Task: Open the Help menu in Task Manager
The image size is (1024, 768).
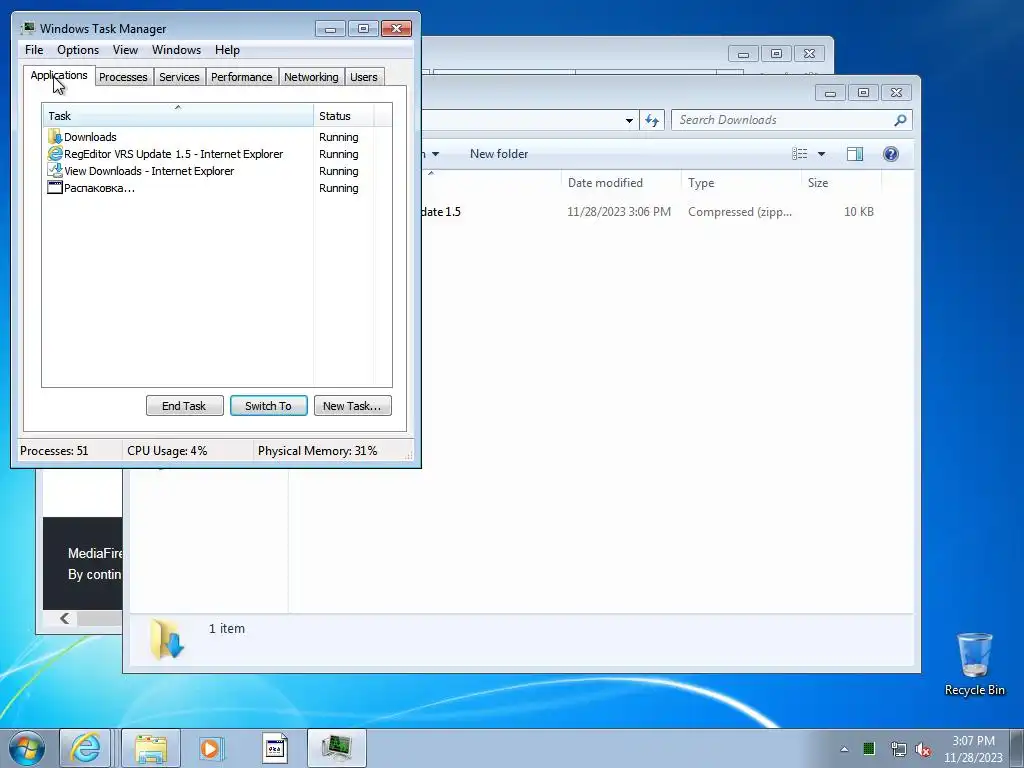Action: click(x=227, y=50)
